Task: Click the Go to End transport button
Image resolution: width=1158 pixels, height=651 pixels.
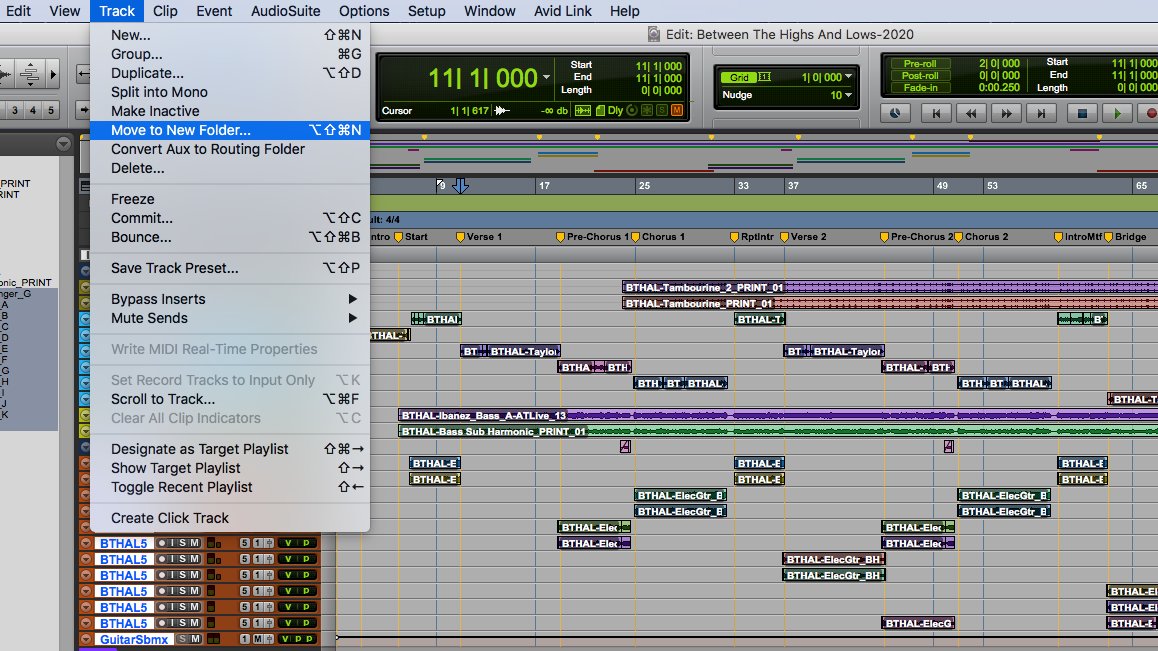Action: [1041, 113]
